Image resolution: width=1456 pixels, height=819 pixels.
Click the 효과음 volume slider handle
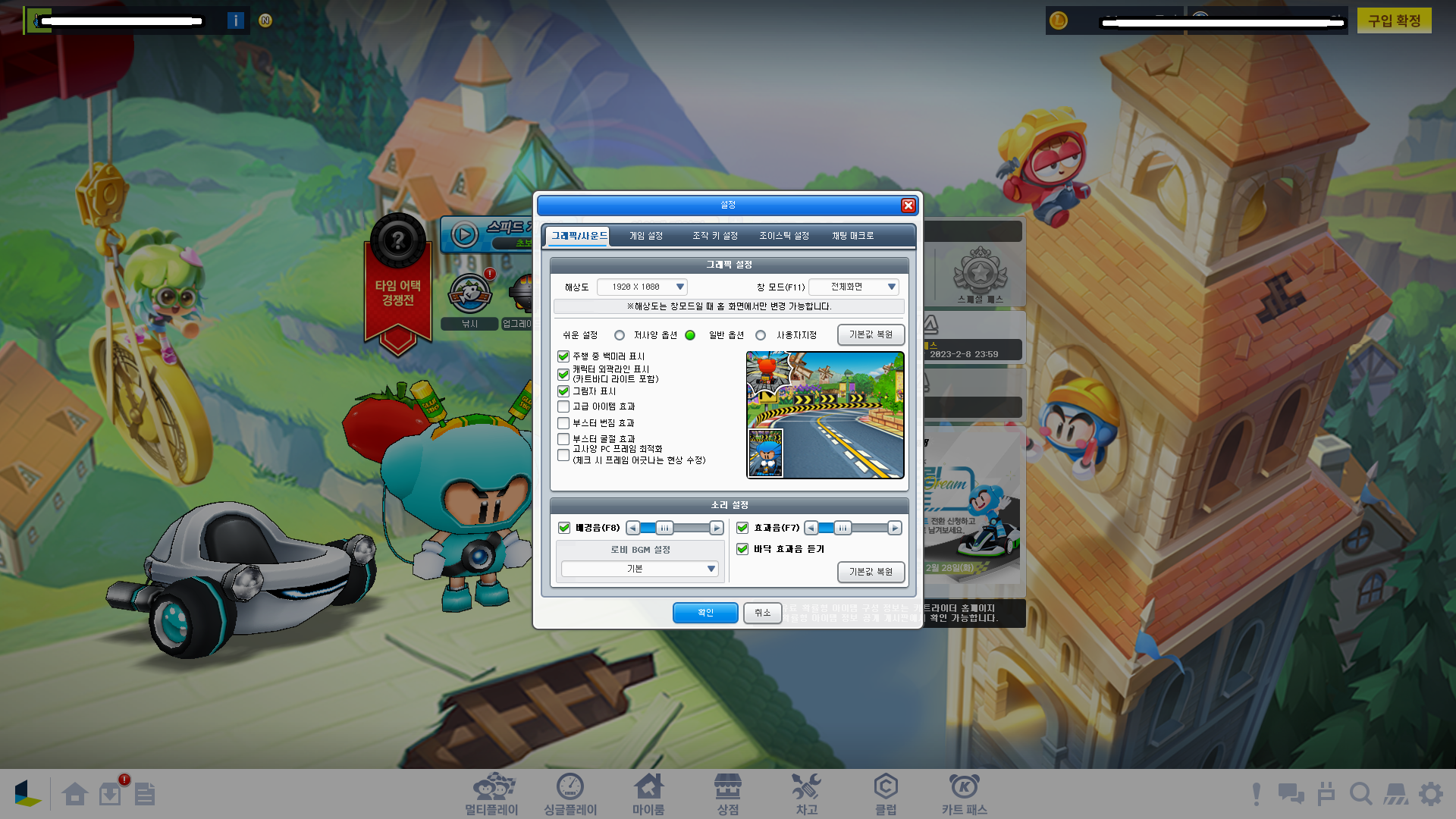click(x=843, y=528)
